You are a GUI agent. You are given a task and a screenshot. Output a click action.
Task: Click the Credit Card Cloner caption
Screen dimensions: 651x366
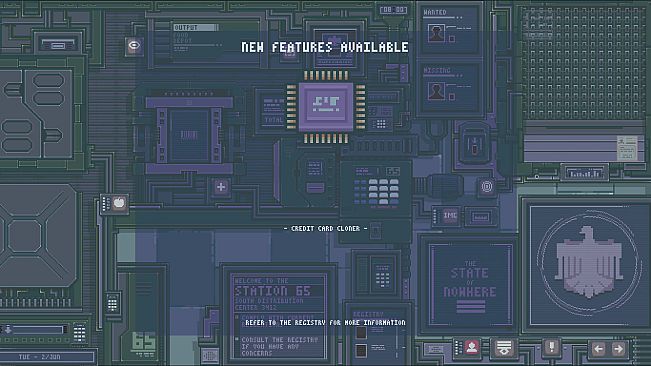326,229
